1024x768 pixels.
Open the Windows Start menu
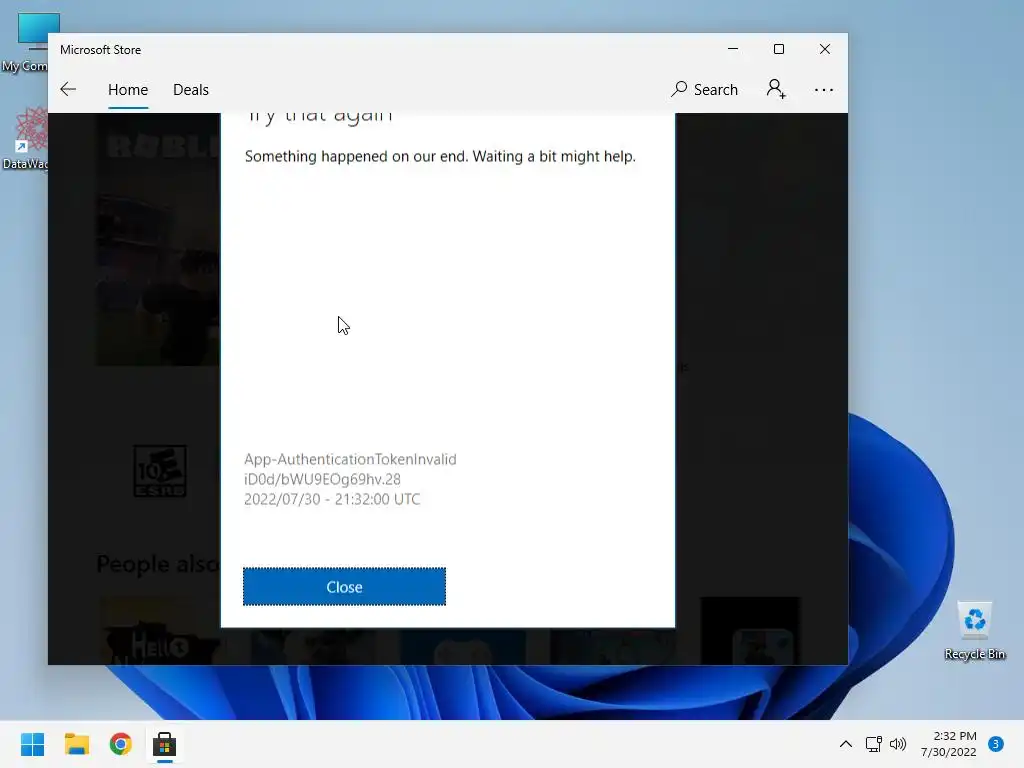32,744
